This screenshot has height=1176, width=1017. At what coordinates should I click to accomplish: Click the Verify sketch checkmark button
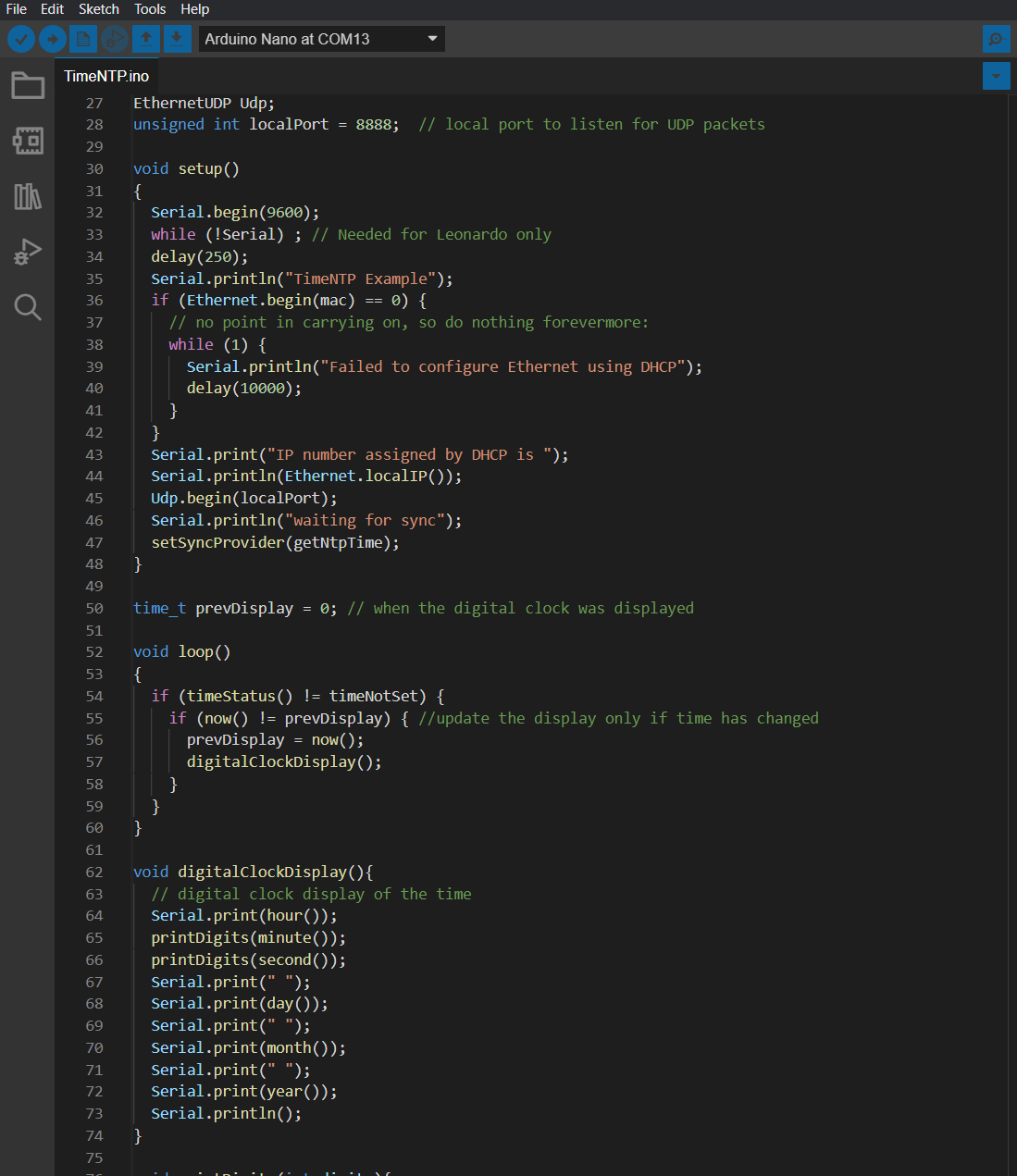[21, 39]
